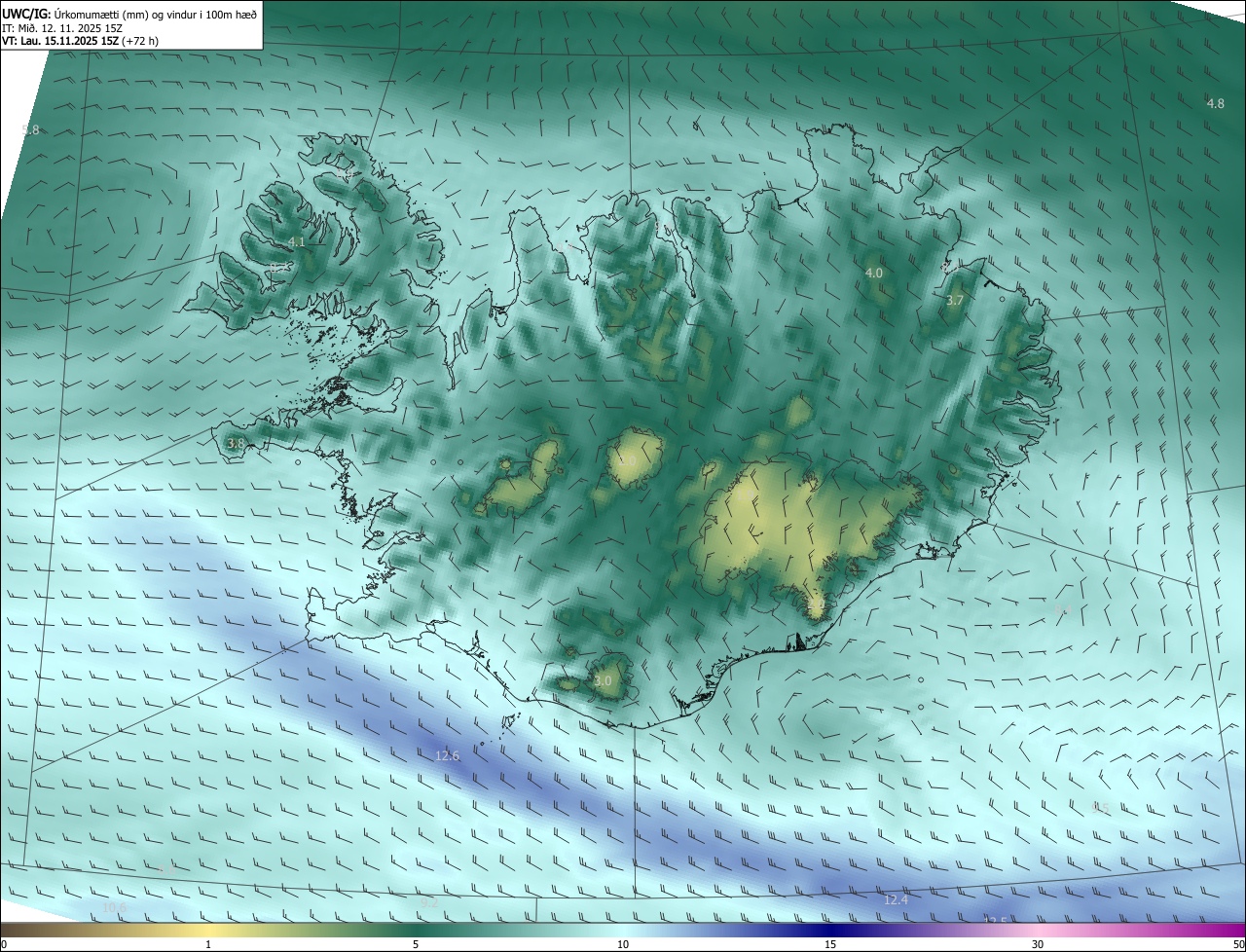The height and width of the screenshot is (952, 1246).
Task: Click the 10.6 value on the map
Action: [114, 908]
